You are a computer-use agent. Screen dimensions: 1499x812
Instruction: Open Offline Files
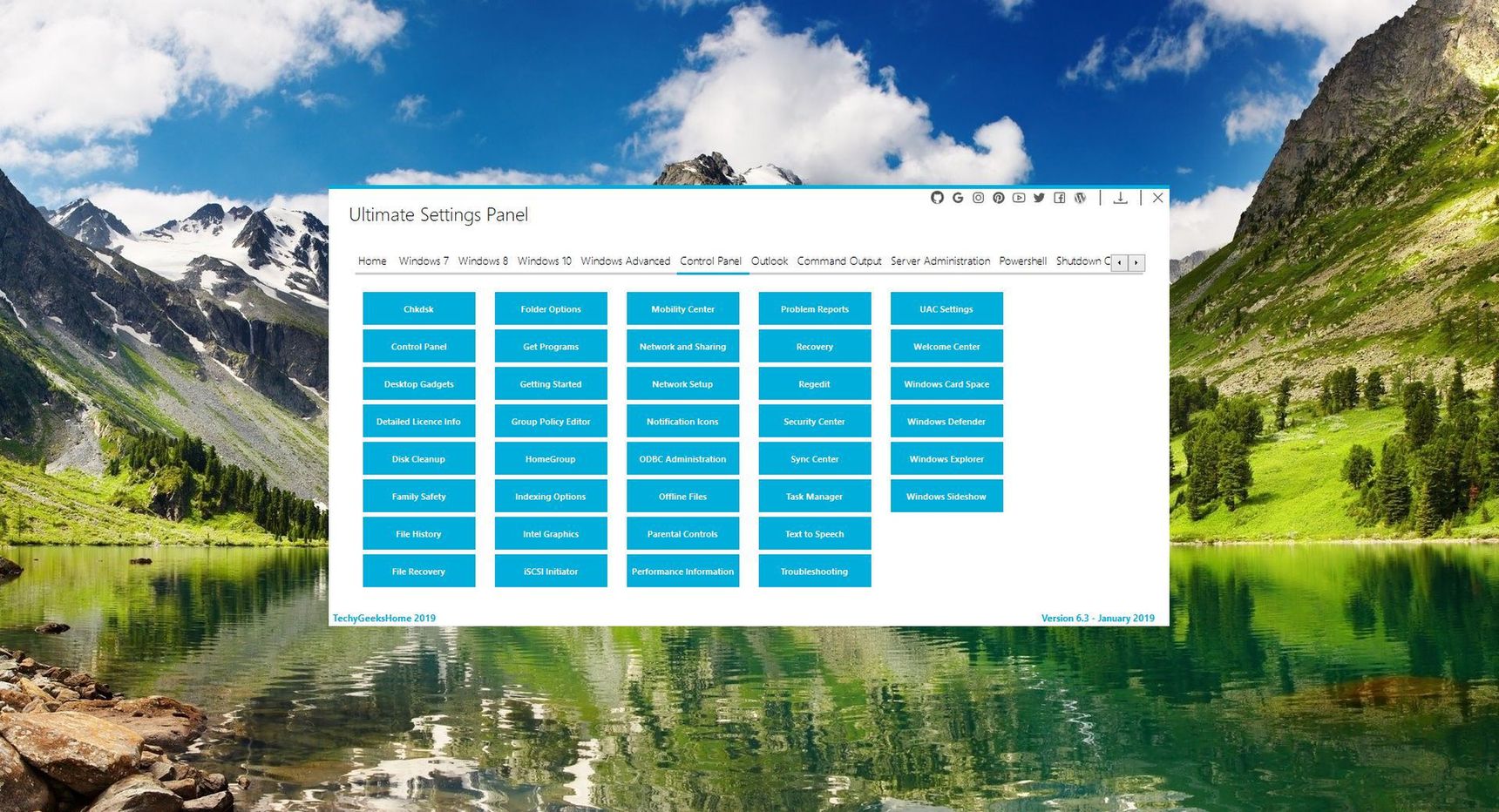tap(683, 496)
